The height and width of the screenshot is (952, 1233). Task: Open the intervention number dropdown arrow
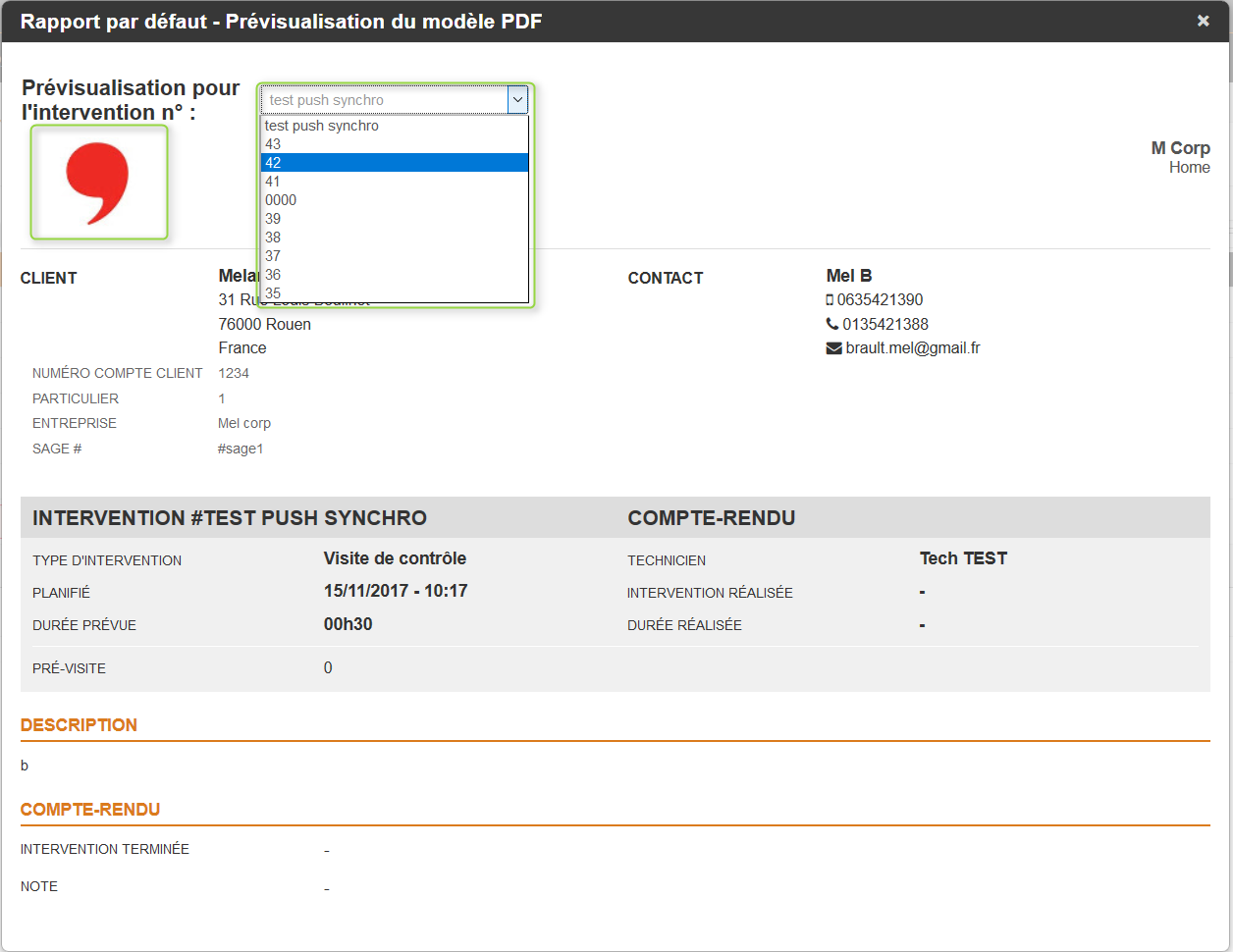click(517, 99)
